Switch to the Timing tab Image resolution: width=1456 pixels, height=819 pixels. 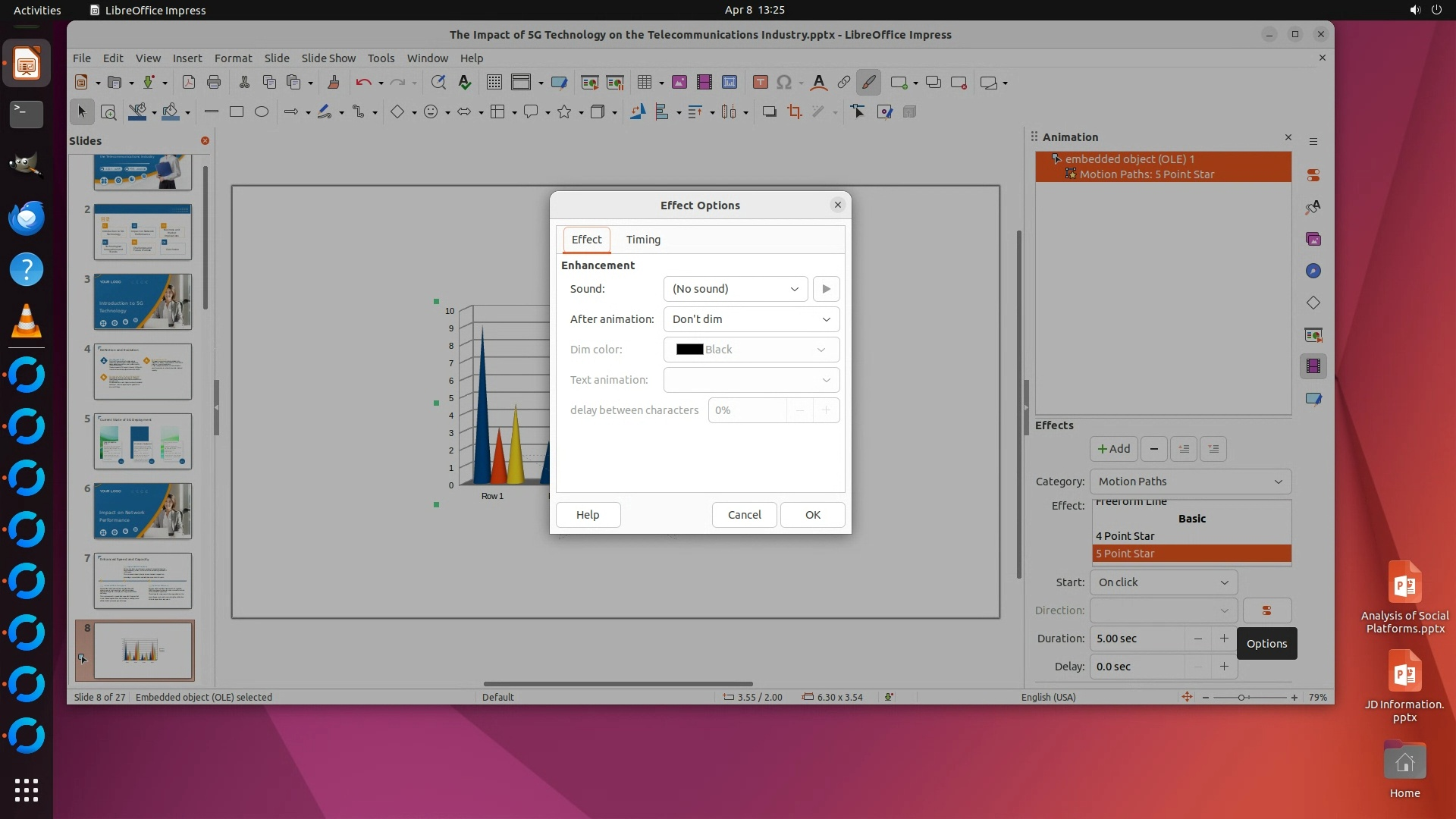click(x=643, y=240)
